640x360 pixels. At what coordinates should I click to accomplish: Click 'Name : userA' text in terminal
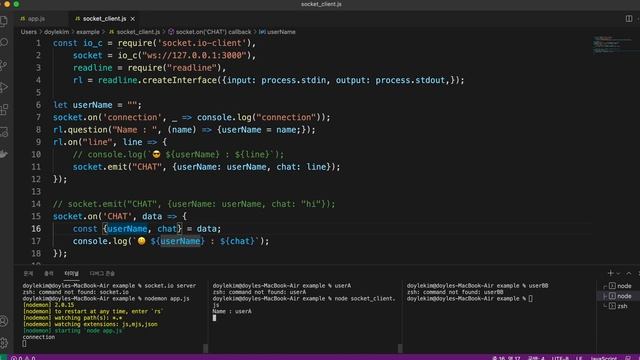click(232, 311)
